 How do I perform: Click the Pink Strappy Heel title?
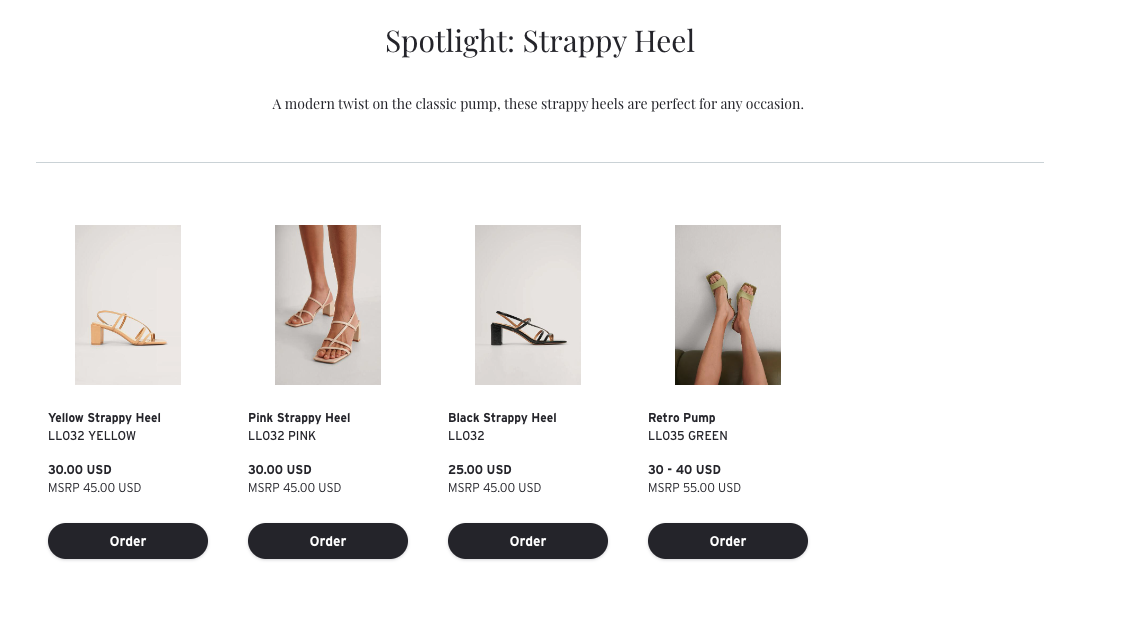click(x=299, y=418)
